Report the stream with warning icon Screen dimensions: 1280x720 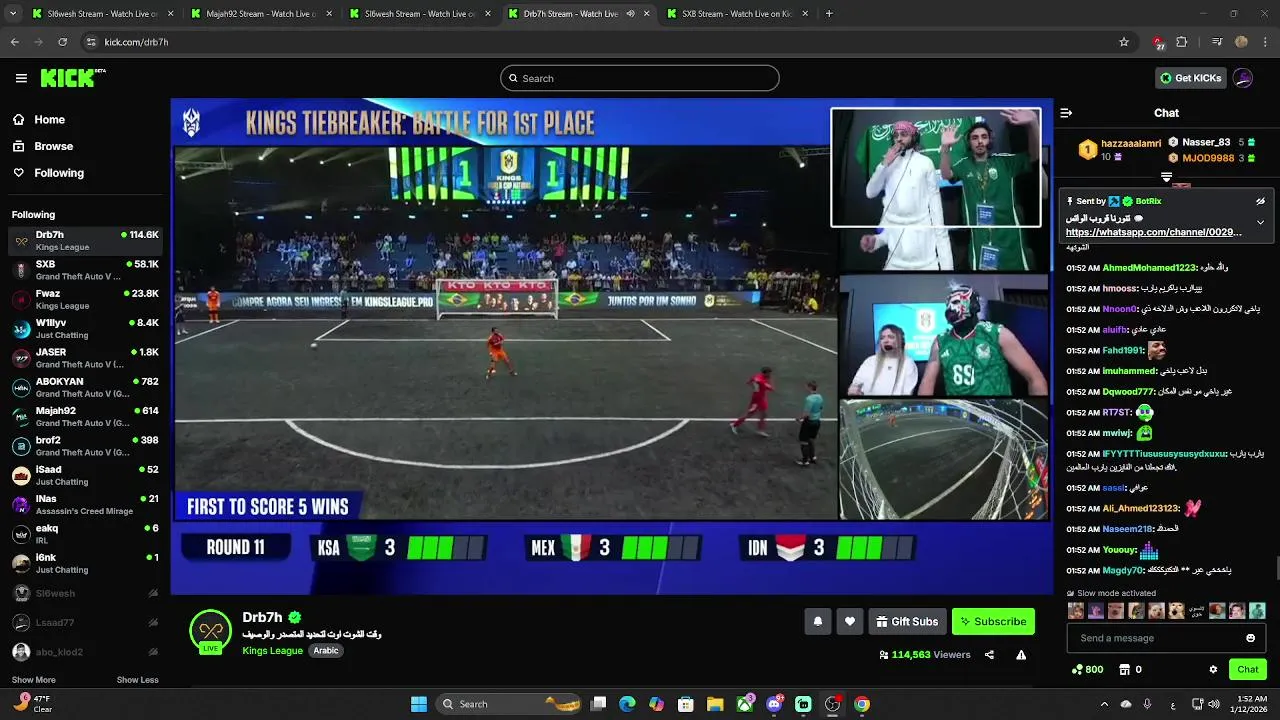[1021, 655]
